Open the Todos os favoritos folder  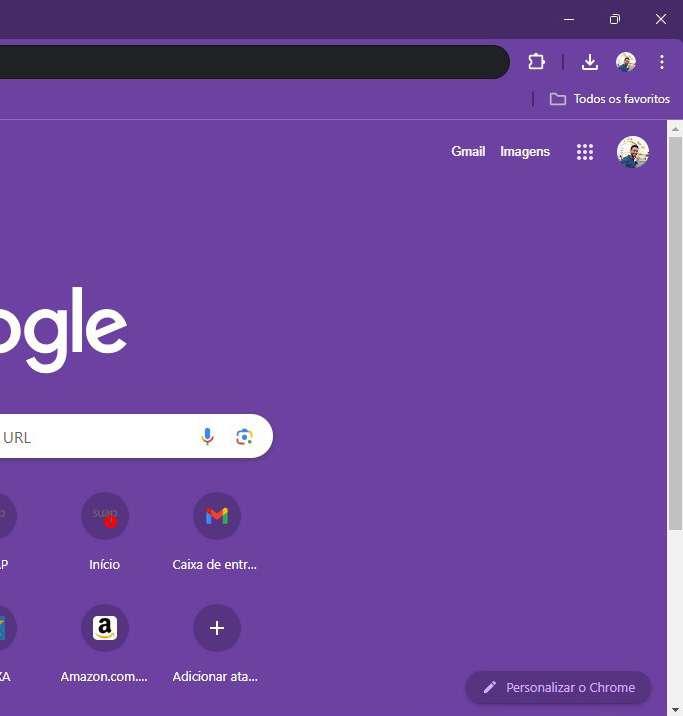tap(610, 99)
